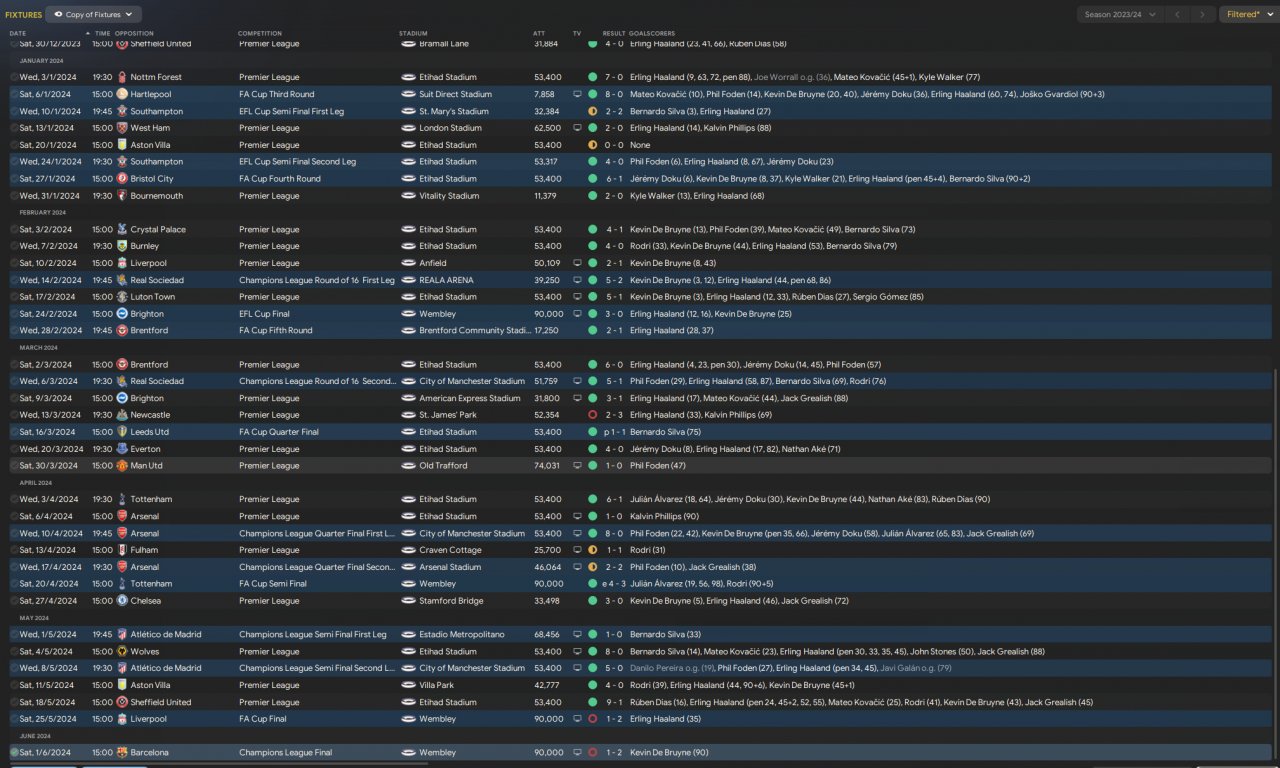Click the stadium icon beside Villa Park
Image resolution: width=1280 pixels, height=768 pixels.
coord(408,686)
